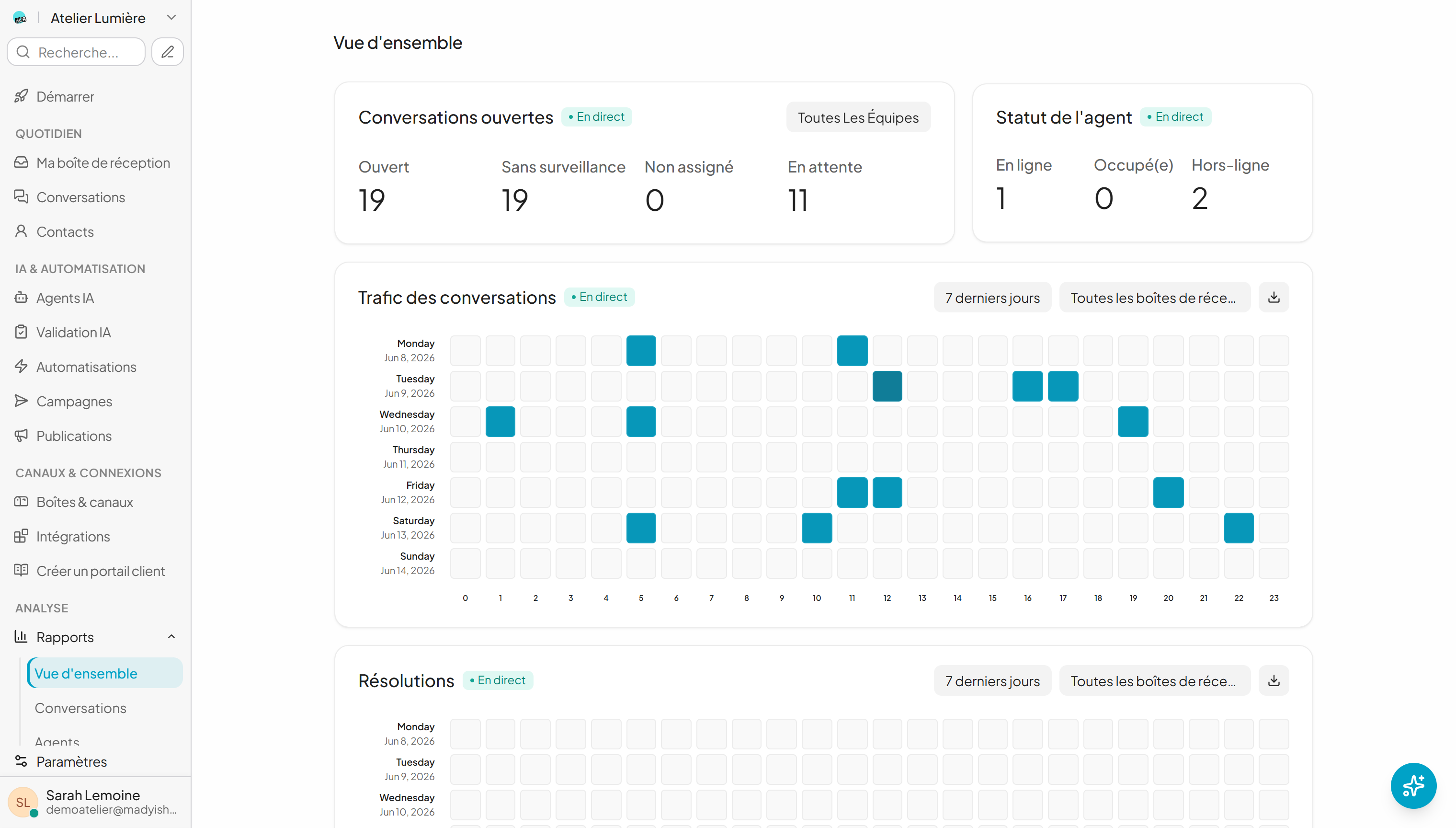This screenshot has height=828, width=1456.
Task: Click the Automatisations lightning icon
Action: pos(22,367)
